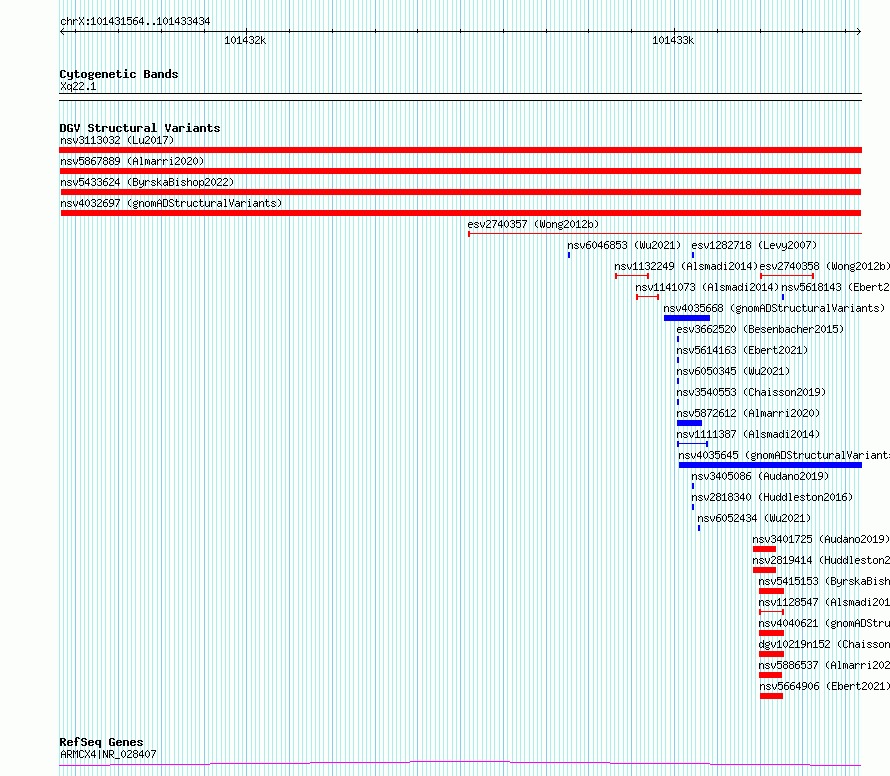
Task: Click the red bar under dgv10219n152
Action: 771,654
